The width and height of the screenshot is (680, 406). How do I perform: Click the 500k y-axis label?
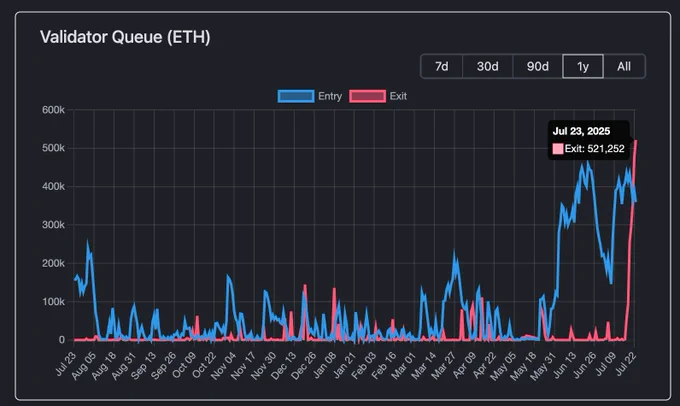(53, 148)
